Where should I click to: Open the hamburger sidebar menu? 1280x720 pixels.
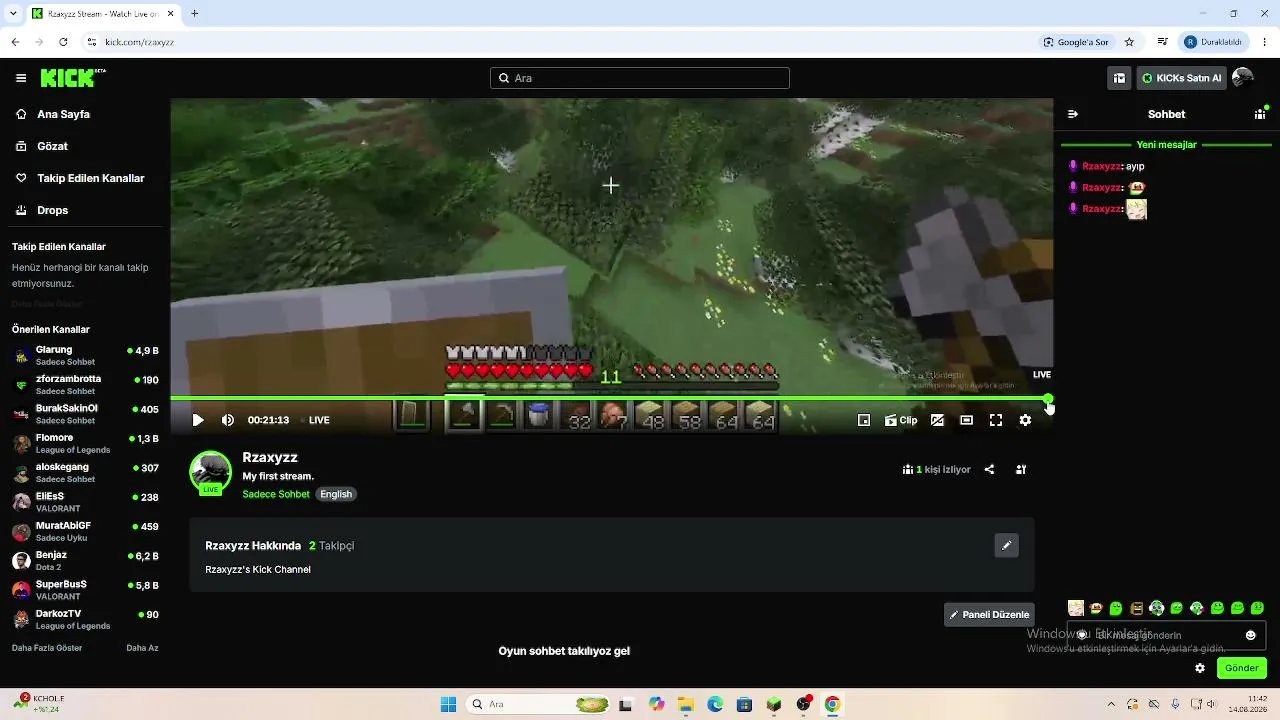(21, 78)
